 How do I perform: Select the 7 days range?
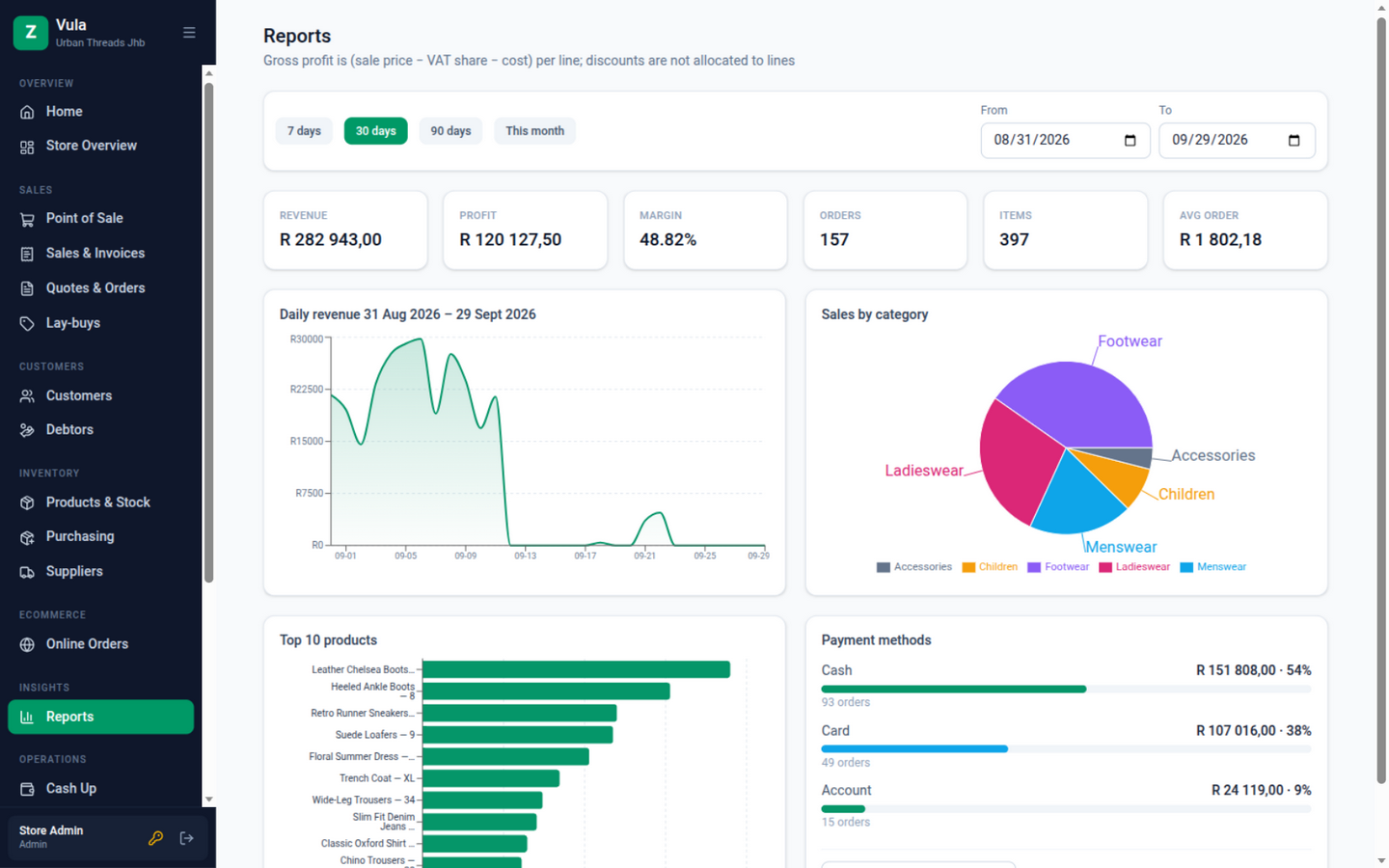[304, 131]
